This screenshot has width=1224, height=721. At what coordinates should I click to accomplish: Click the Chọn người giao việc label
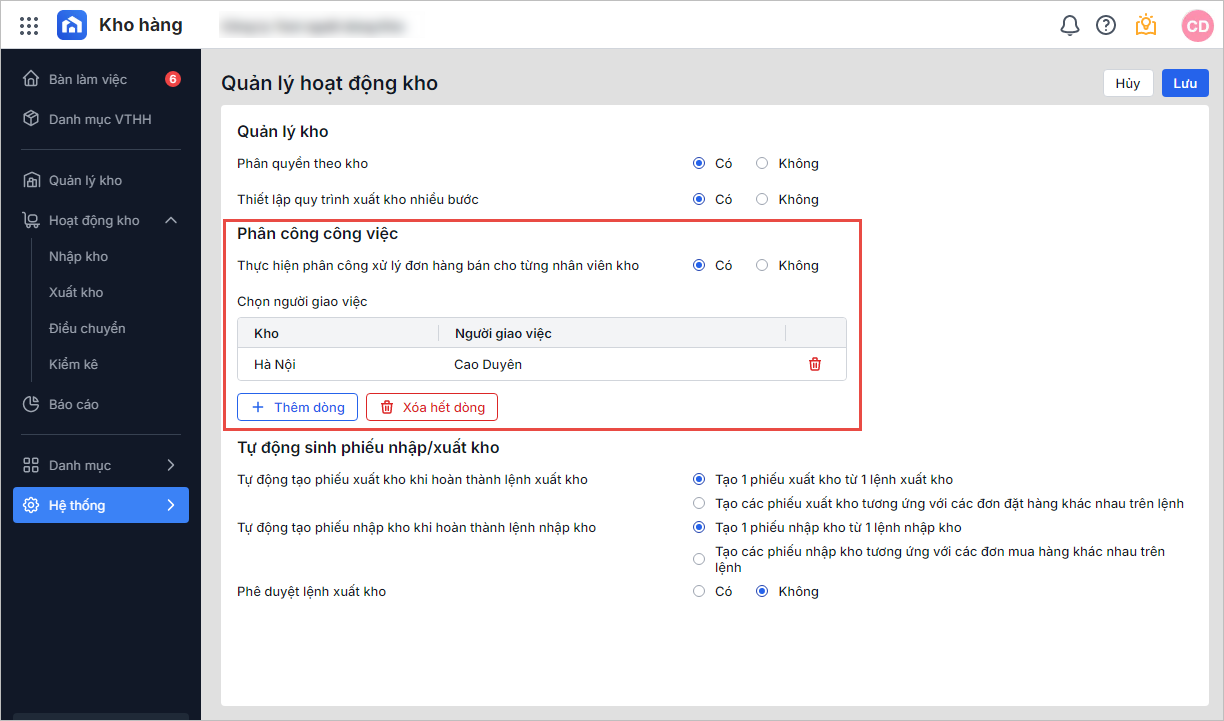(x=302, y=301)
